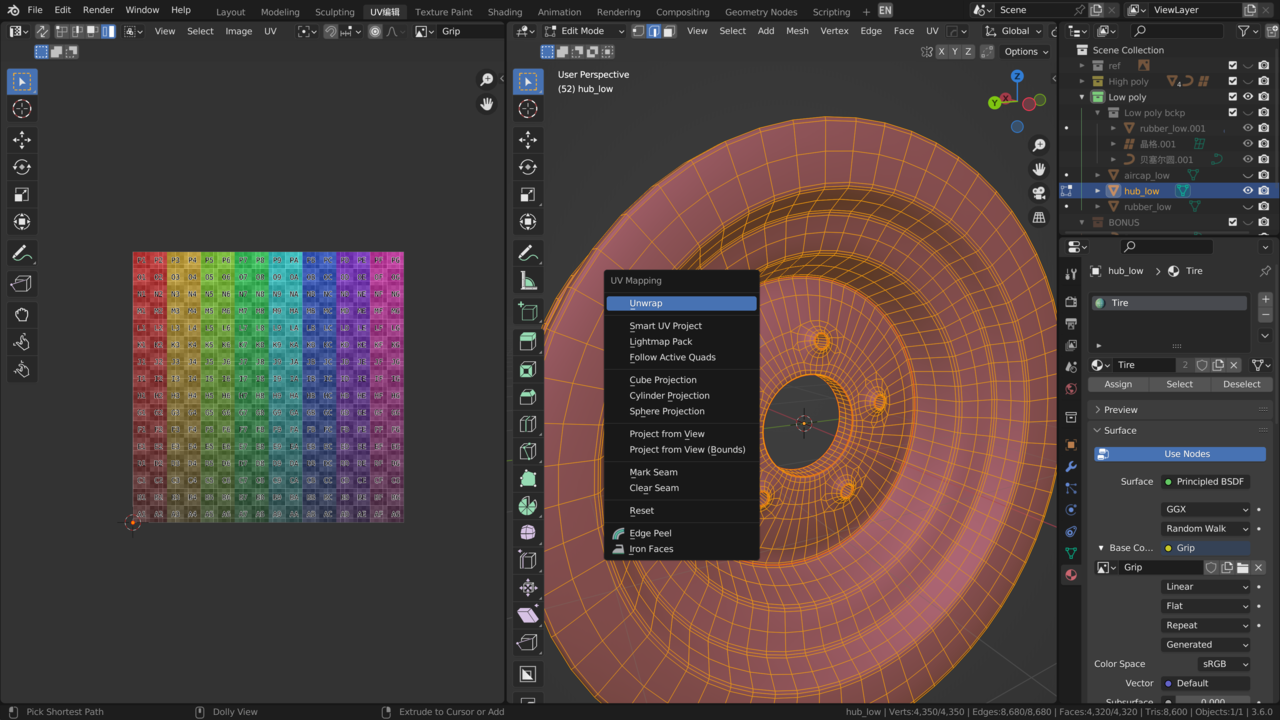The width and height of the screenshot is (1280, 720).
Task: Open the Material properties tab
Action: [1071, 575]
